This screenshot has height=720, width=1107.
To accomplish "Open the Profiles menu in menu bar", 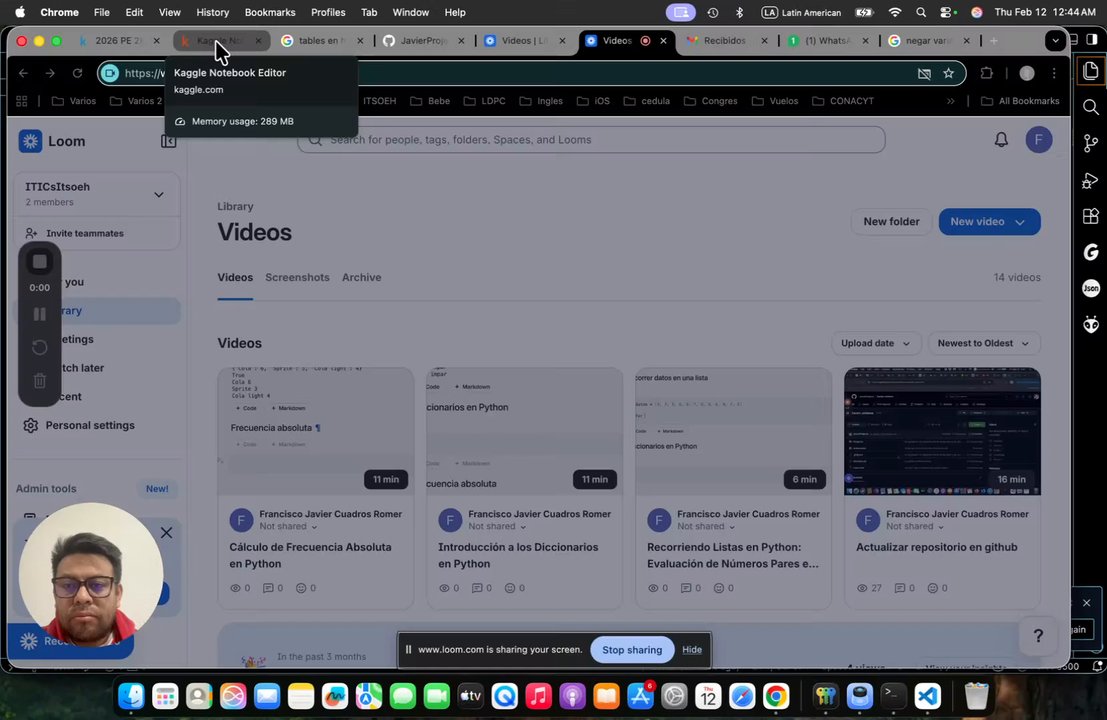I will coord(328,12).
